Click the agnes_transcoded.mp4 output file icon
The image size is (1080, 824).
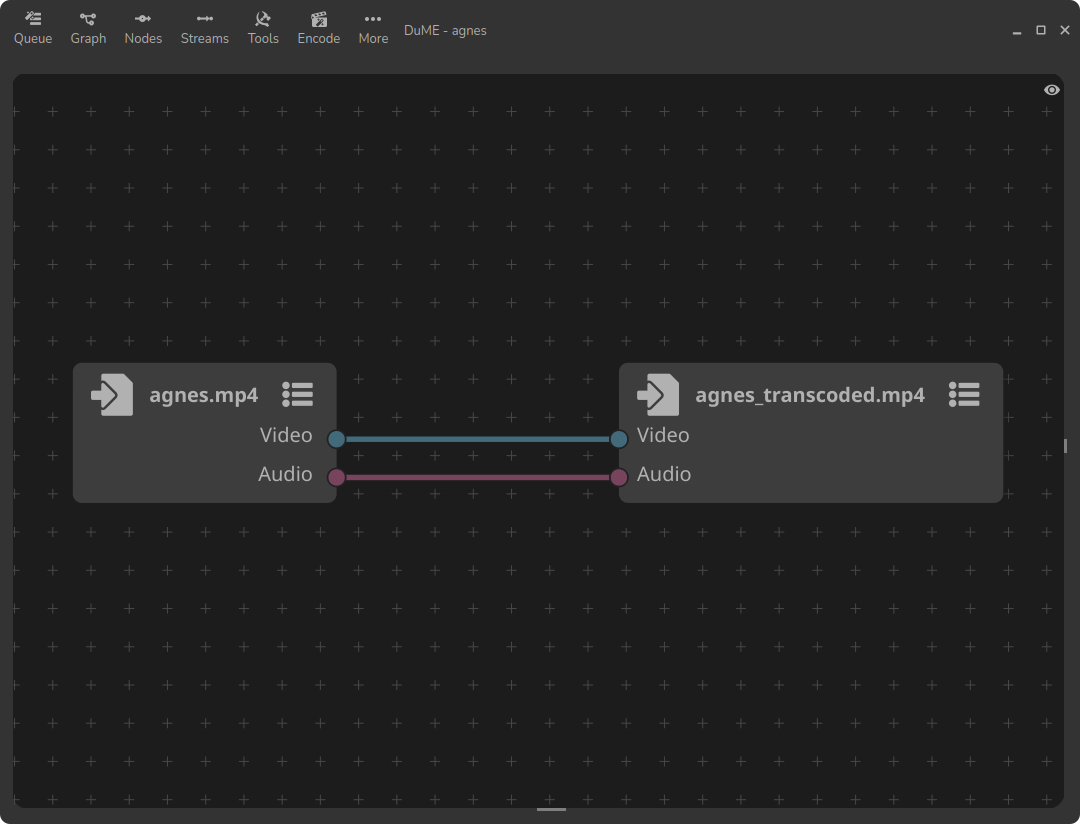pyautogui.click(x=658, y=394)
